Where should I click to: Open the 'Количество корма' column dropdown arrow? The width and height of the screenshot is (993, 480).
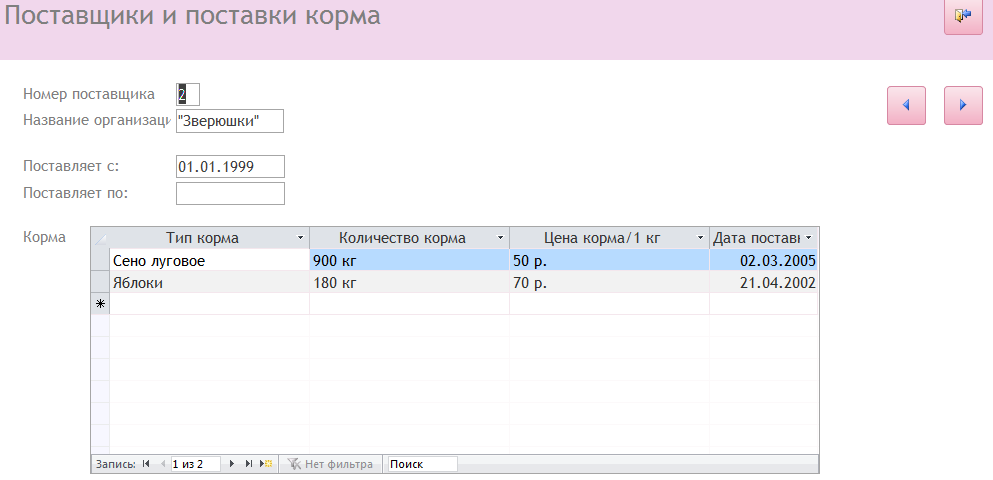point(500,238)
